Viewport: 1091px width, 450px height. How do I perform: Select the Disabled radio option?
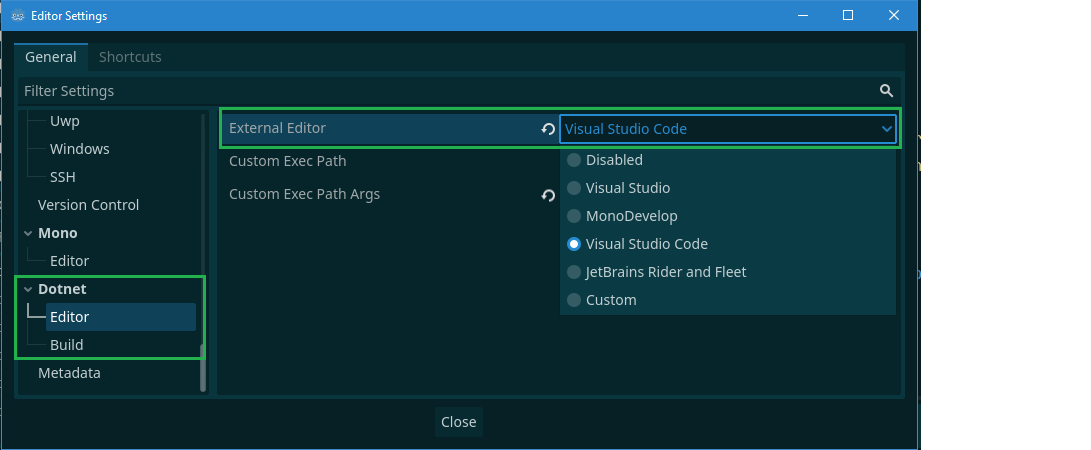(574, 160)
